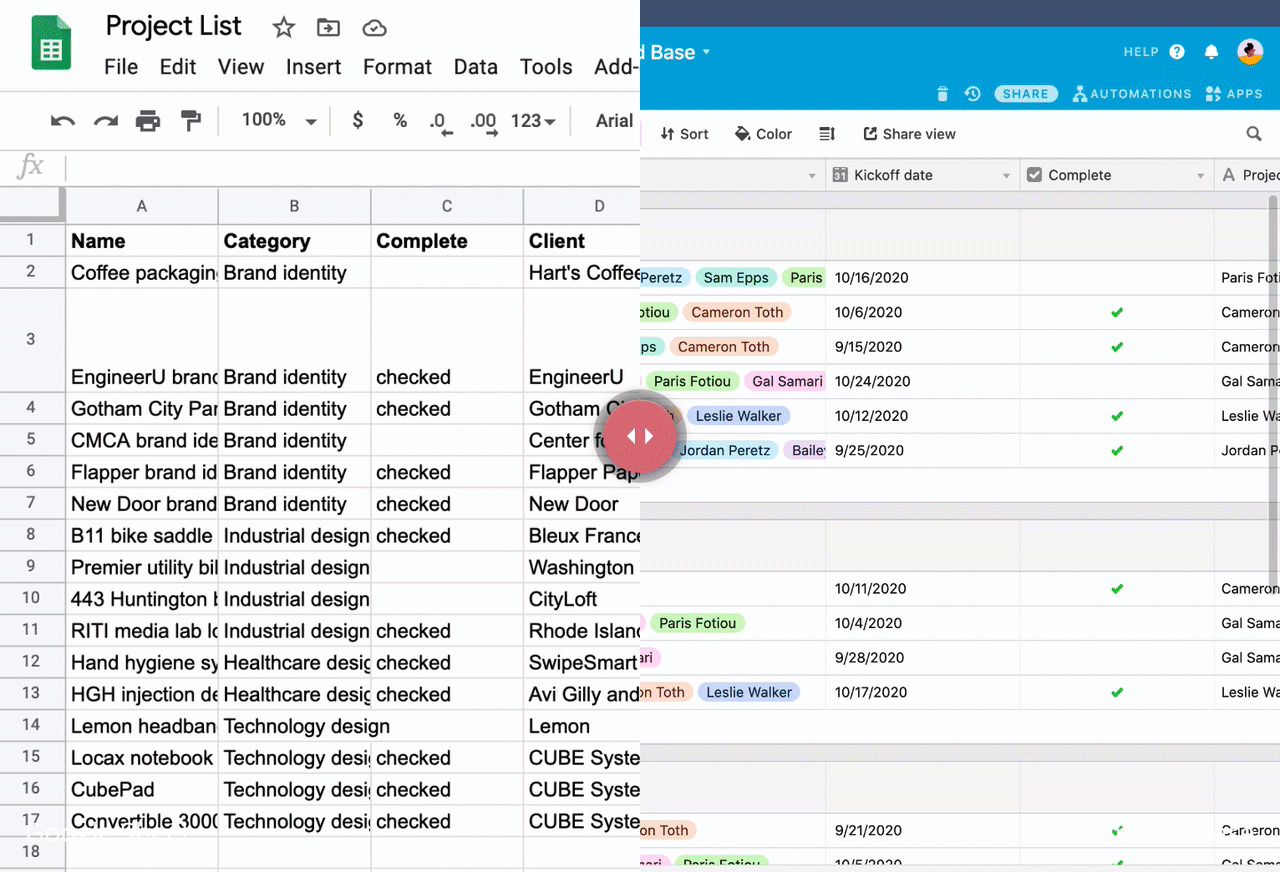
Task: Click the 'Sam Epps' collaborator tag
Action: (x=735, y=278)
